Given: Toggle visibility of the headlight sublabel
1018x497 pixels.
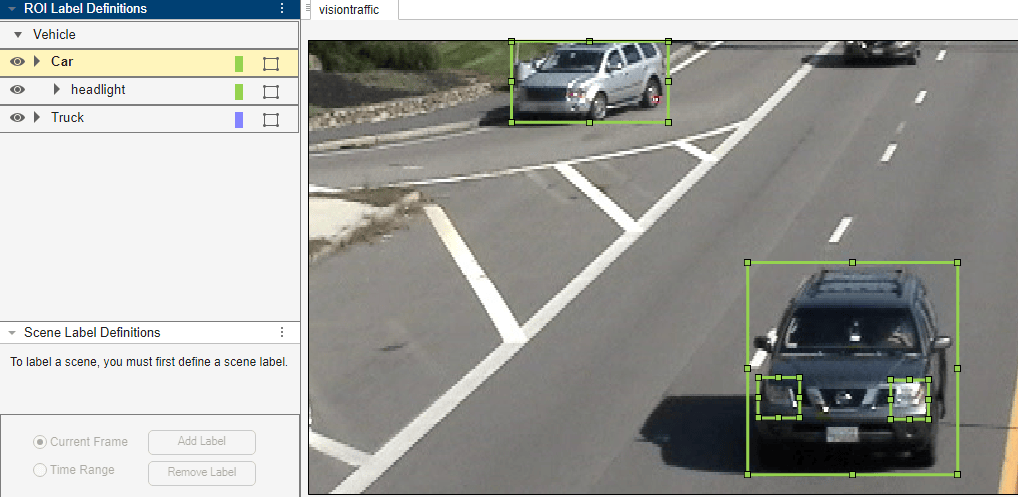Looking at the screenshot, I should click(x=18, y=90).
